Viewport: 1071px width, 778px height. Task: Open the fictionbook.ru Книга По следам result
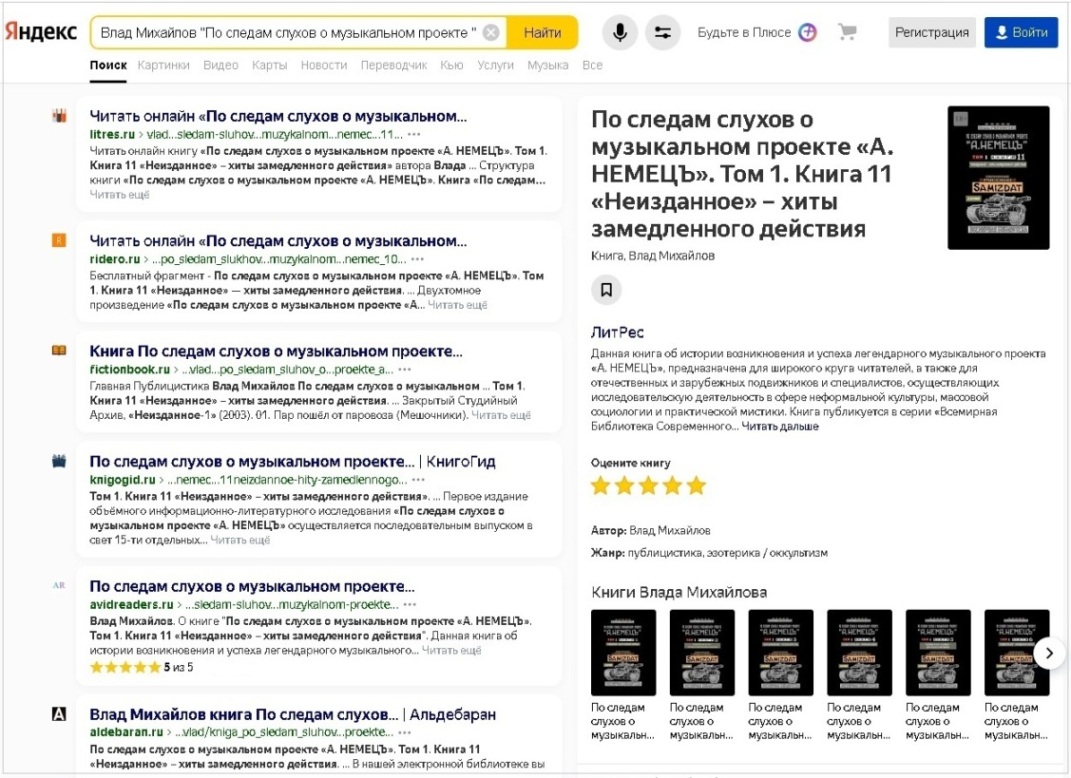pyautogui.click(x=276, y=351)
